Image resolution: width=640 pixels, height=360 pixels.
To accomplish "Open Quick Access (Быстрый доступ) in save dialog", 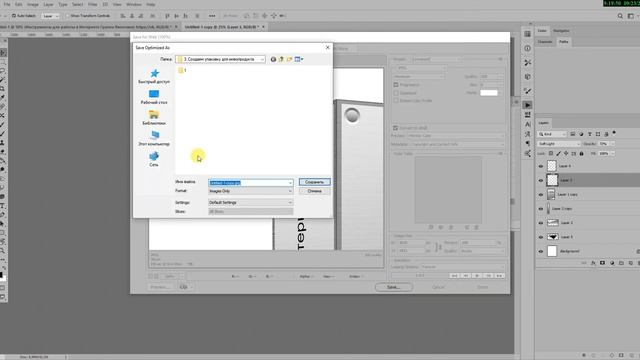I will (154, 76).
